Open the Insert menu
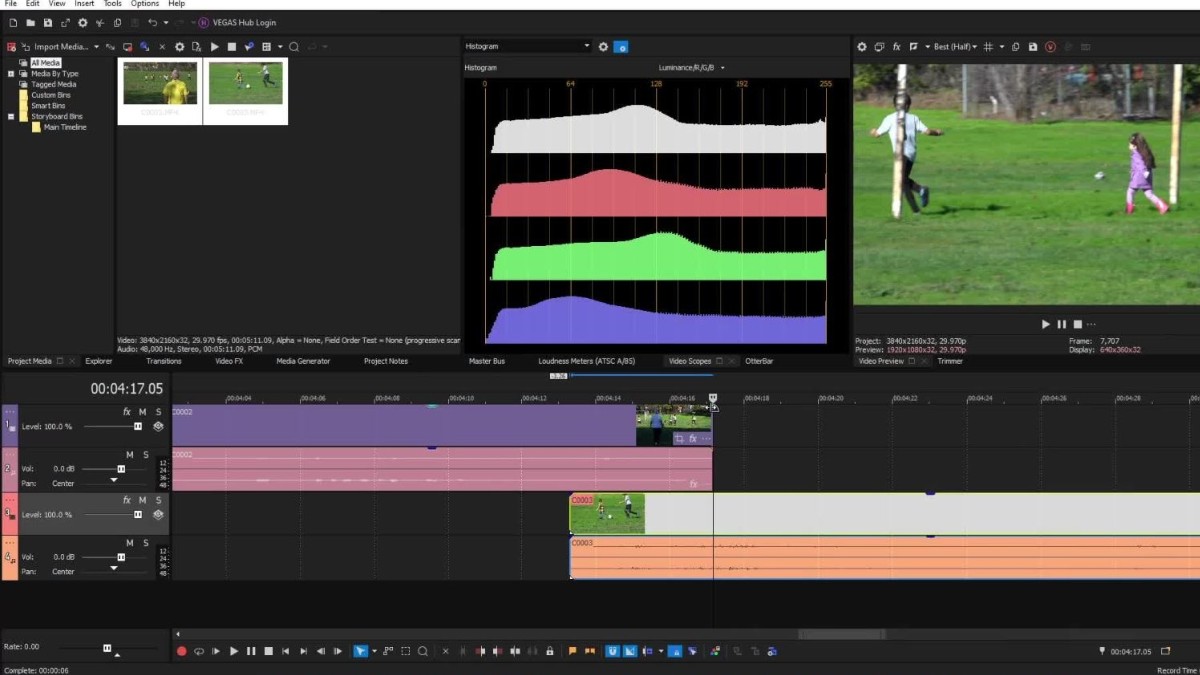Screen dimensions: 1200x675 (84, 4)
